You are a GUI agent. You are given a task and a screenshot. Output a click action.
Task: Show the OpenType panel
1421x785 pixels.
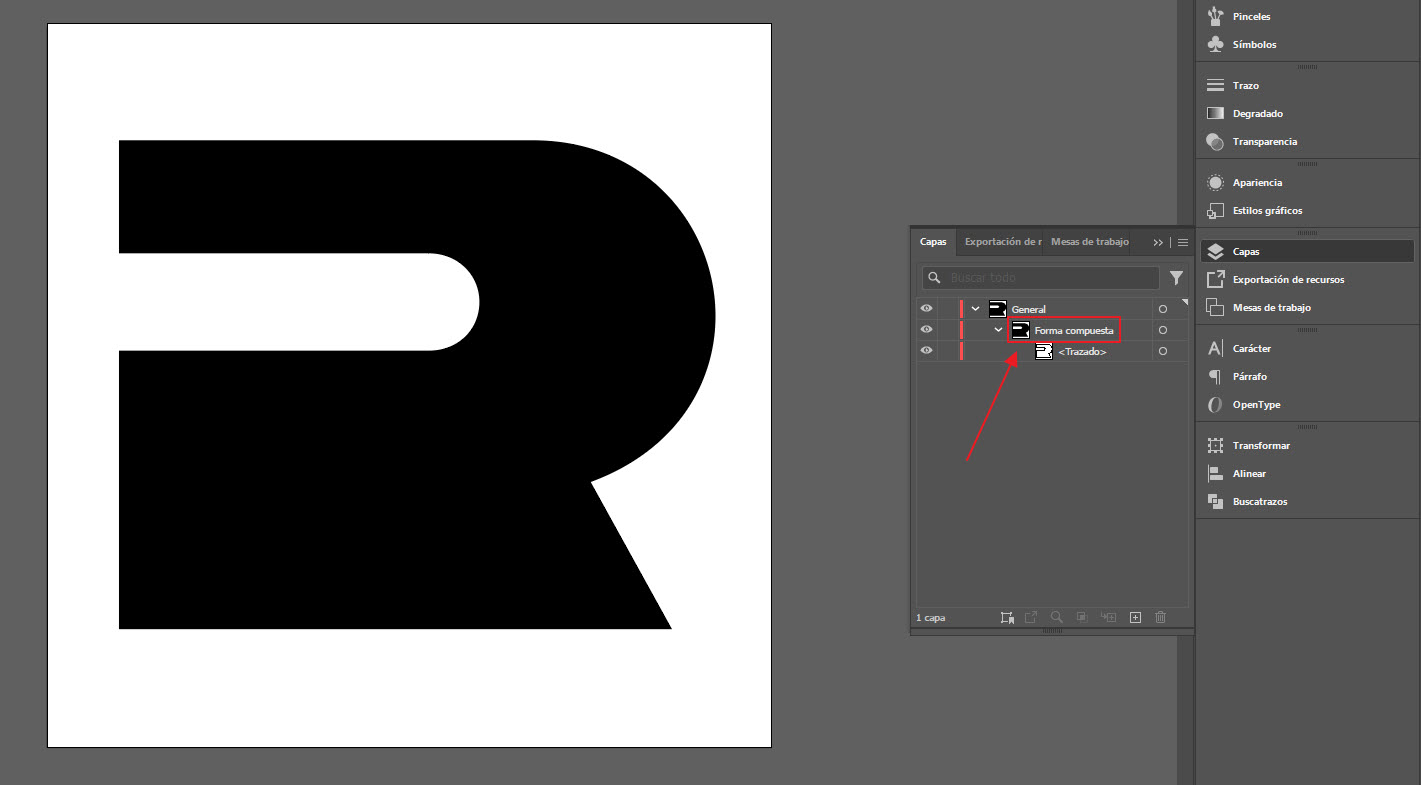1307,405
